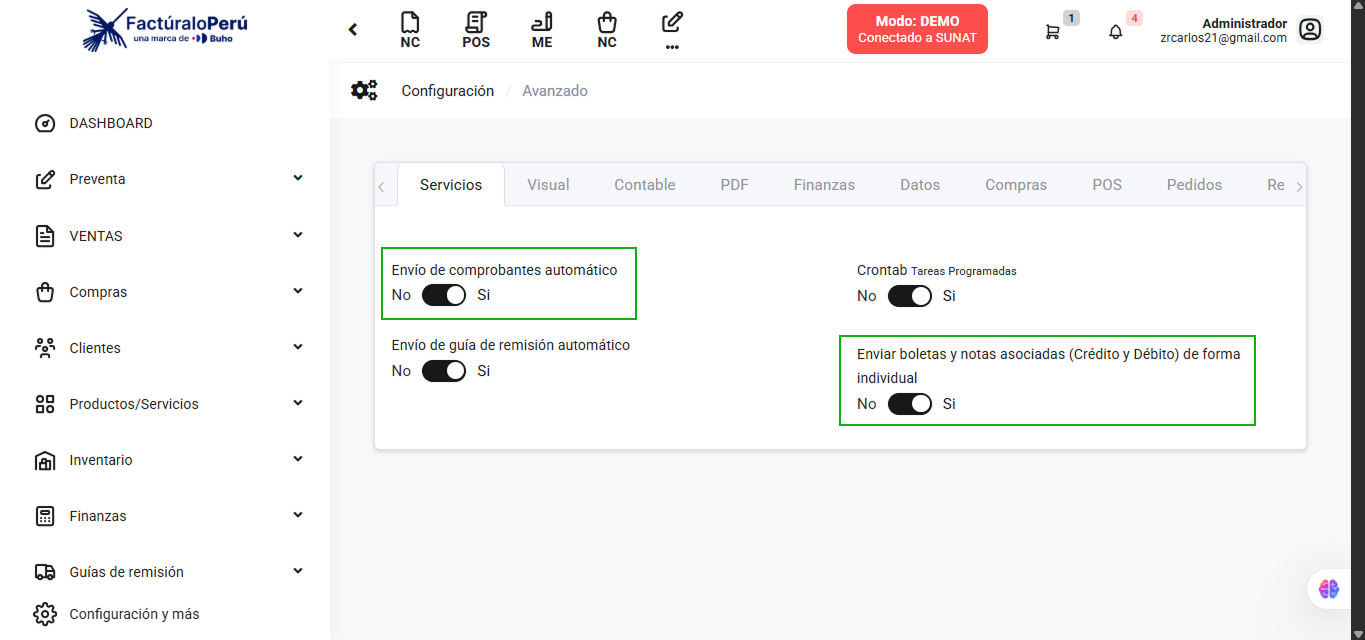The width and height of the screenshot is (1365, 640).
Task: Switch to the Contable tab
Action: tap(644, 184)
